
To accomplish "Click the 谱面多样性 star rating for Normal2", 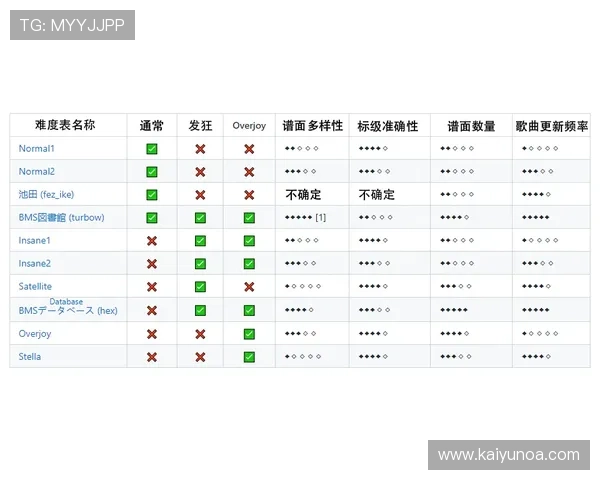I will click(x=300, y=171).
